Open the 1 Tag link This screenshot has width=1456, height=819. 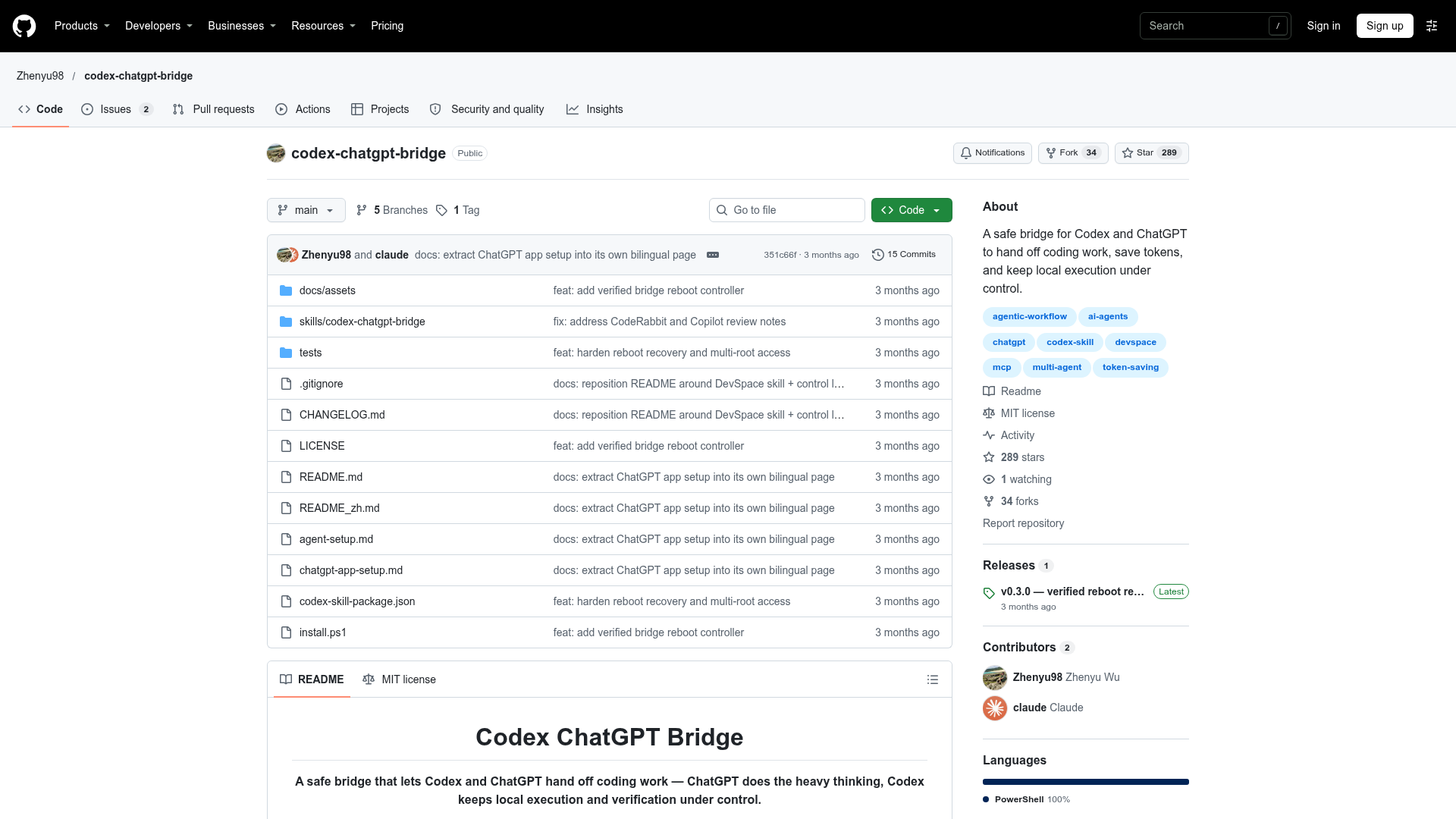click(x=458, y=210)
